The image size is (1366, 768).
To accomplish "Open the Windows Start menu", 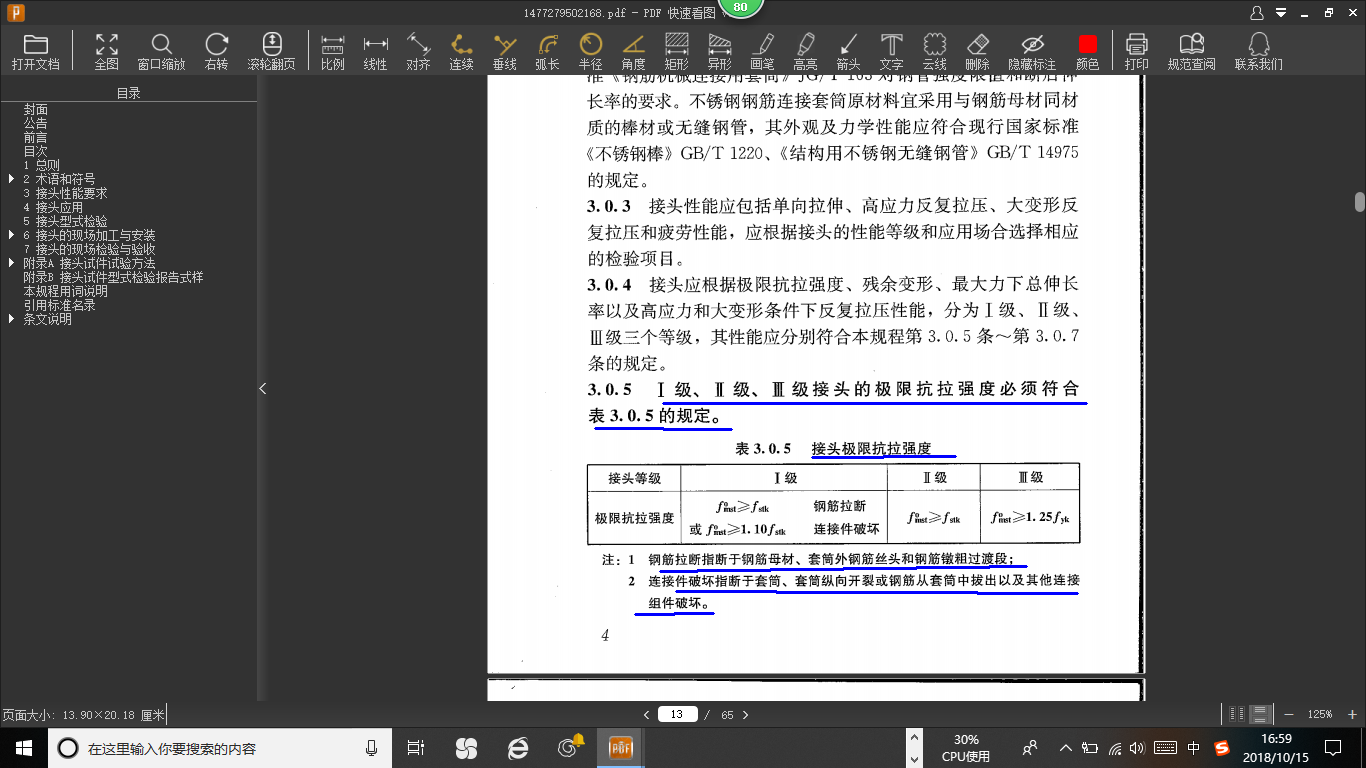I will click(x=24, y=748).
